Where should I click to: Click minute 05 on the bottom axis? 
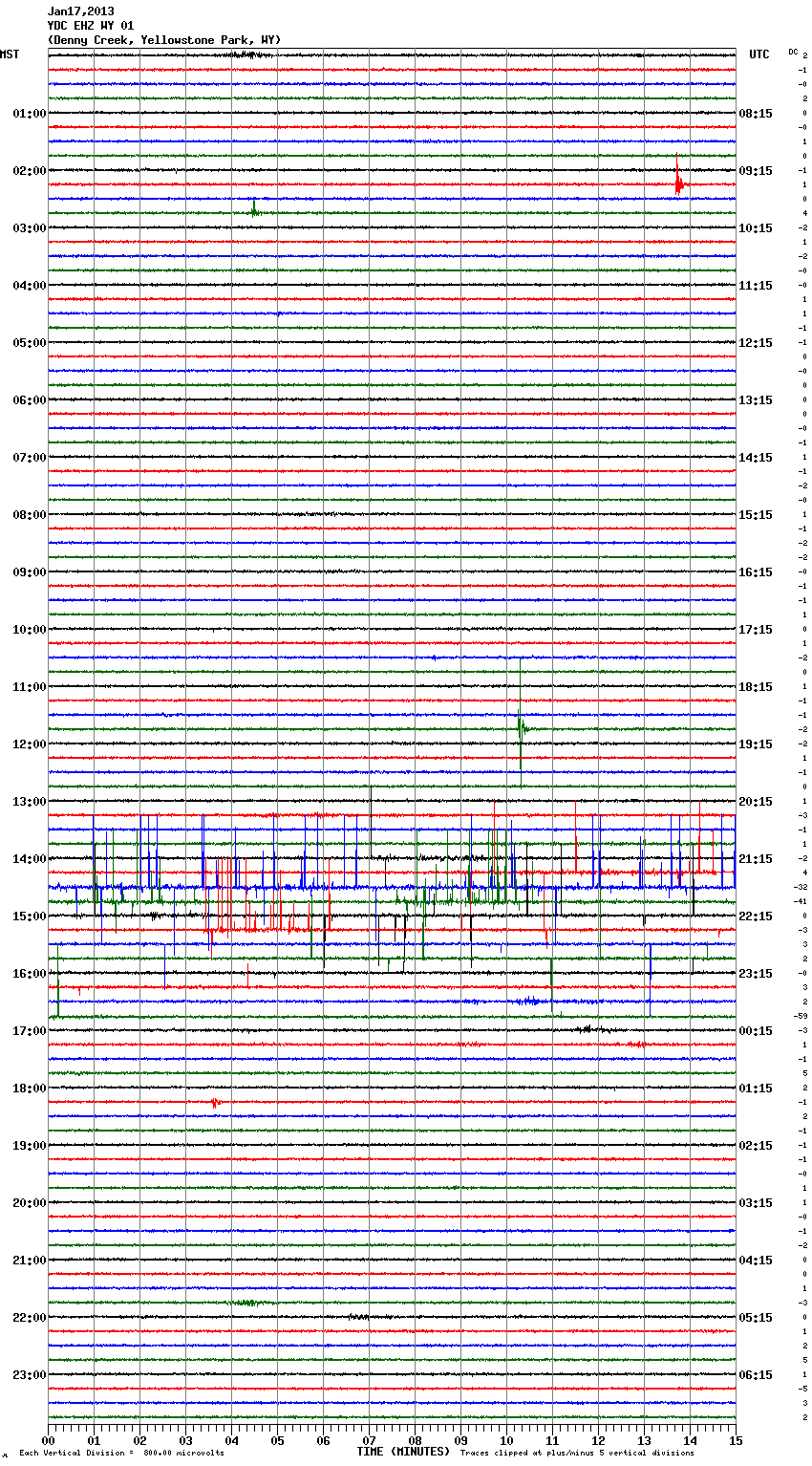[x=277, y=1440]
